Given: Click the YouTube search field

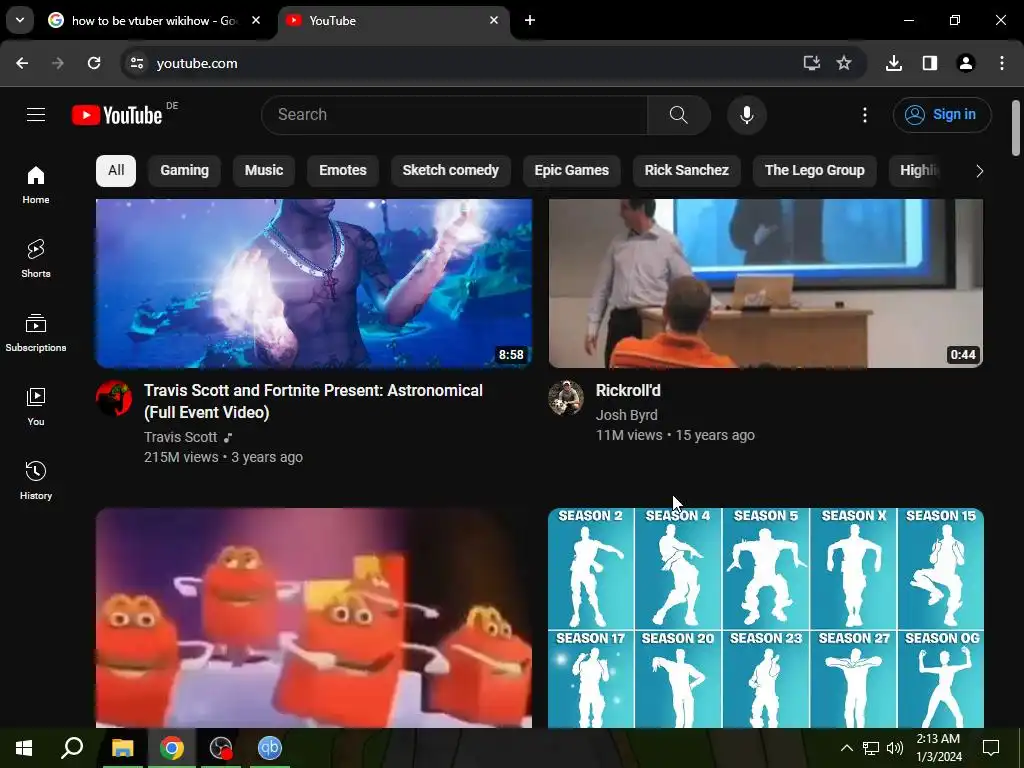Looking at the screenshot, I should click(x=455, y=115).
